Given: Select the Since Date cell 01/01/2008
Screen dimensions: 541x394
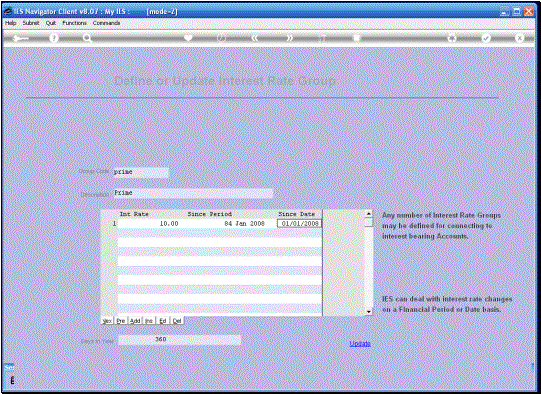Looking at the screenshot, I should (x=299, y=224).
